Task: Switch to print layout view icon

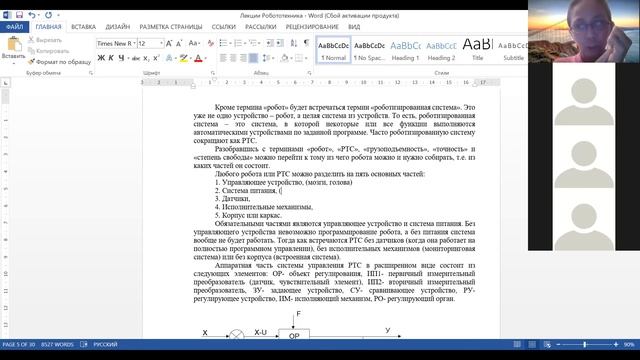Action: click(532, 344)
